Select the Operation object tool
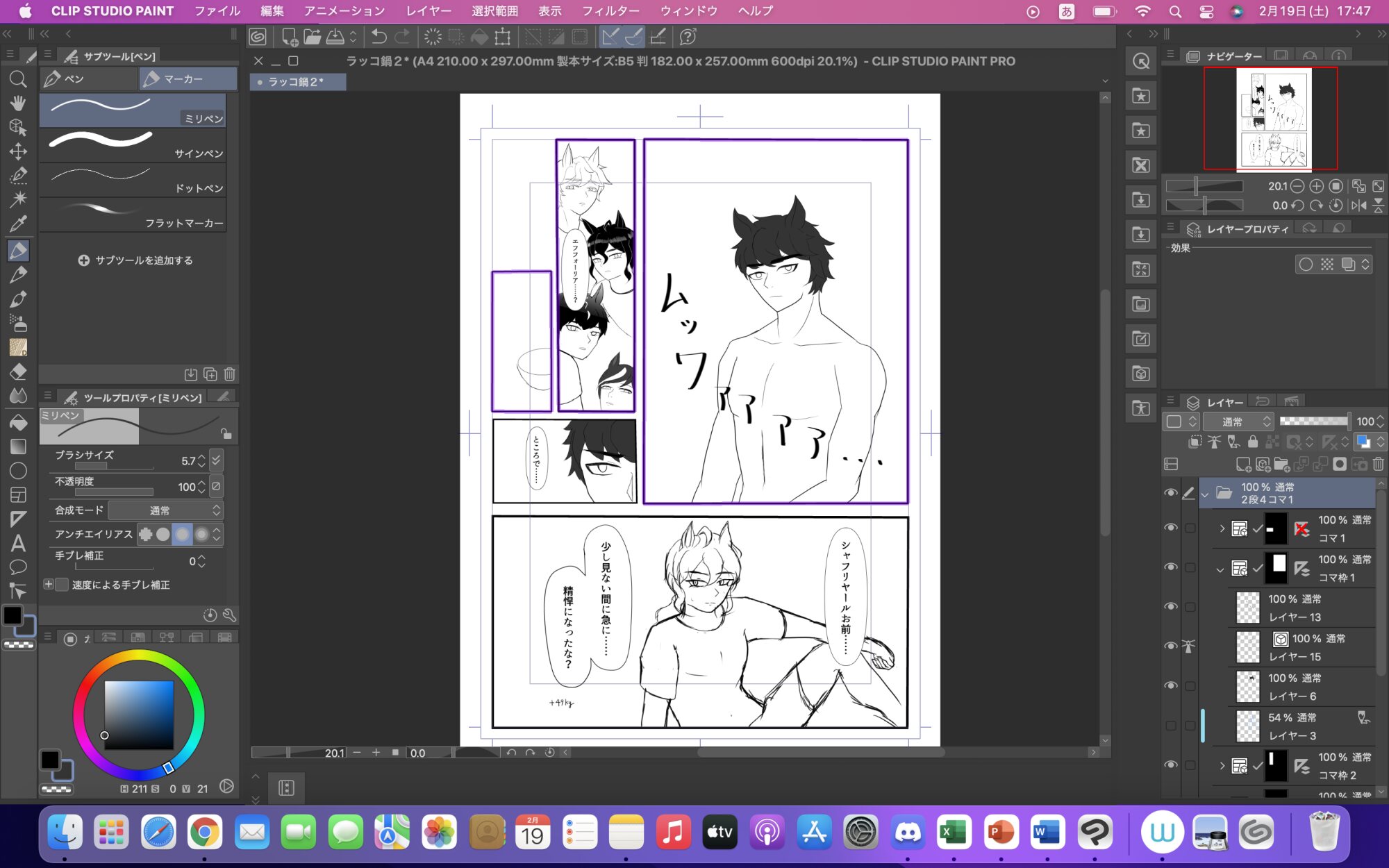The image size is (1389, 868). (18, 127)
